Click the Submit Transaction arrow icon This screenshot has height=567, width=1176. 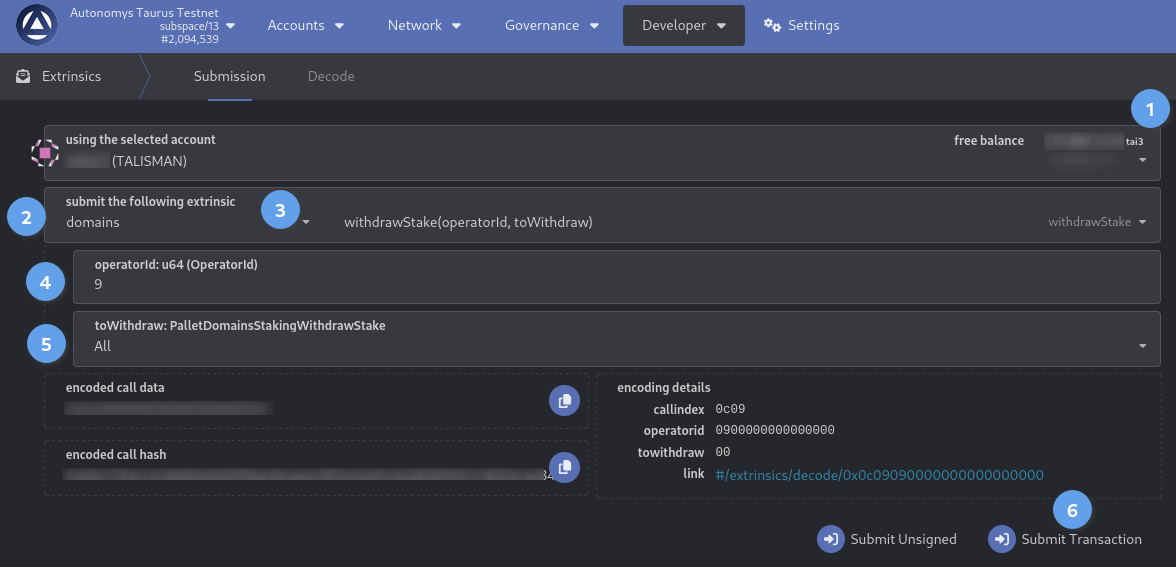click(x=1001, y=539)
